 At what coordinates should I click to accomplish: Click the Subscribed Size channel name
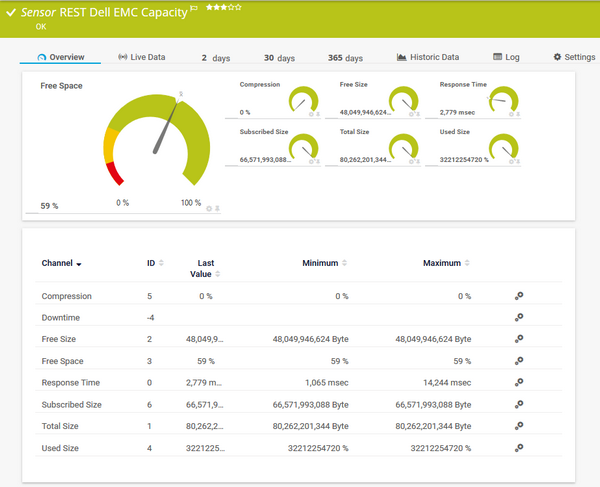click(71, 405)
